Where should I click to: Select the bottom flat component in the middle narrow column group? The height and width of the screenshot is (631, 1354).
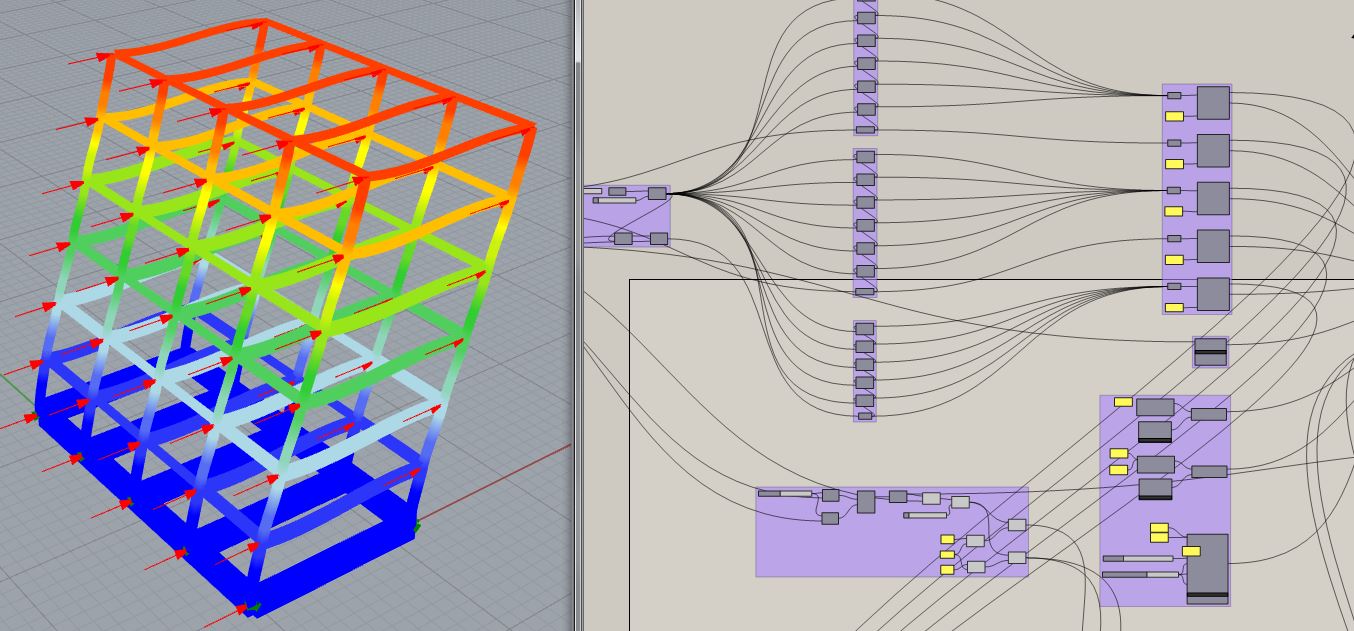[866, 292]
